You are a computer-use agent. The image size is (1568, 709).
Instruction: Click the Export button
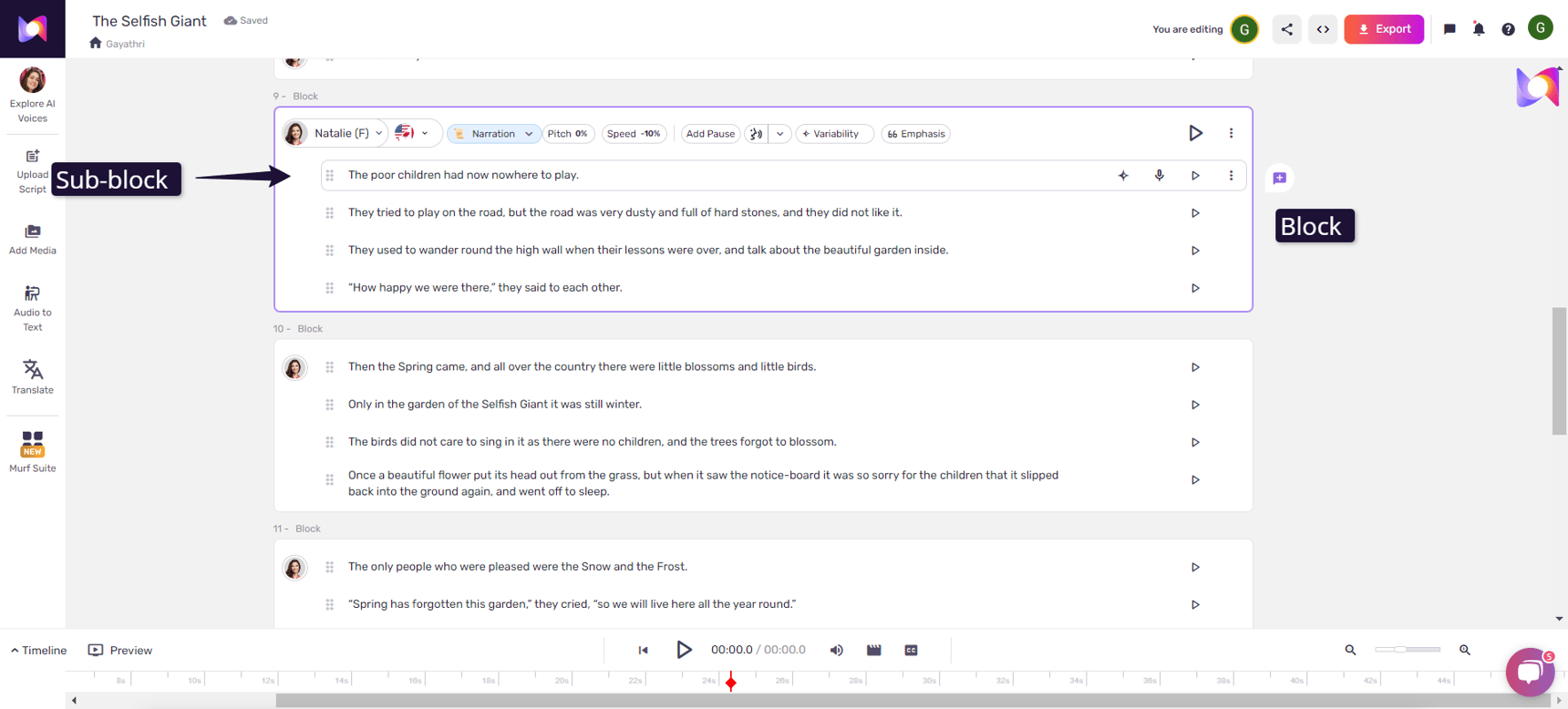[1383, 29]
